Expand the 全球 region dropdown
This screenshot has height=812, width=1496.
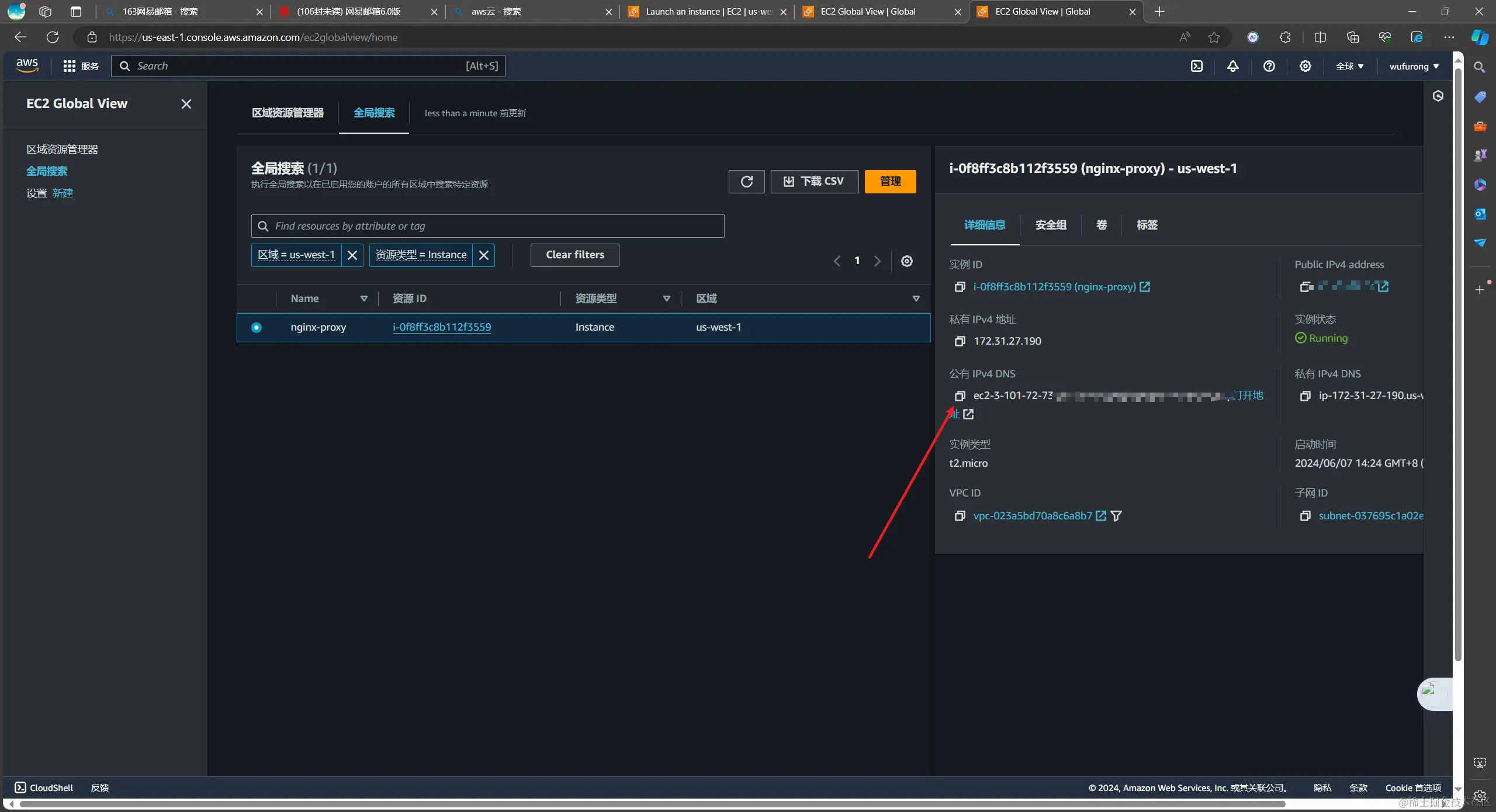coord(1349,67)
